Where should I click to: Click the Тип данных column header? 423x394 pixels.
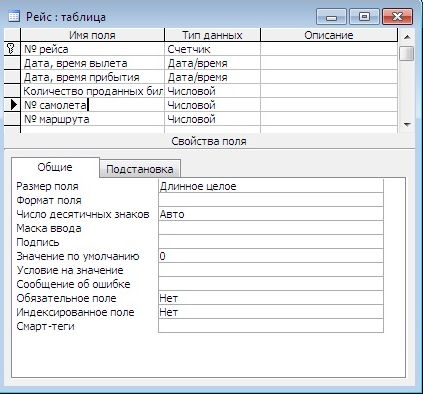[212, 35]
